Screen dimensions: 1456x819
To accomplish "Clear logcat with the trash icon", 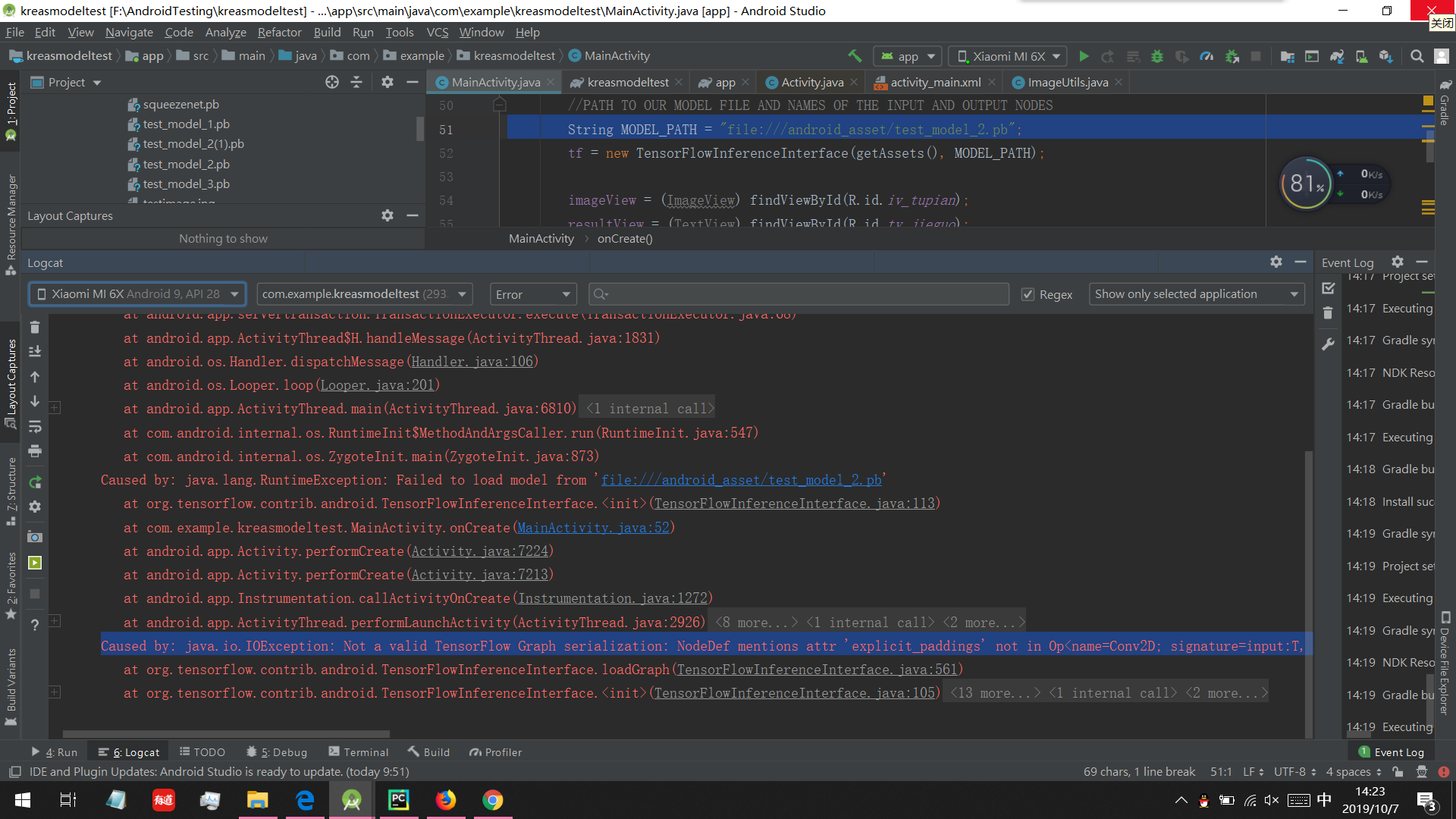I will coord(35,327).
